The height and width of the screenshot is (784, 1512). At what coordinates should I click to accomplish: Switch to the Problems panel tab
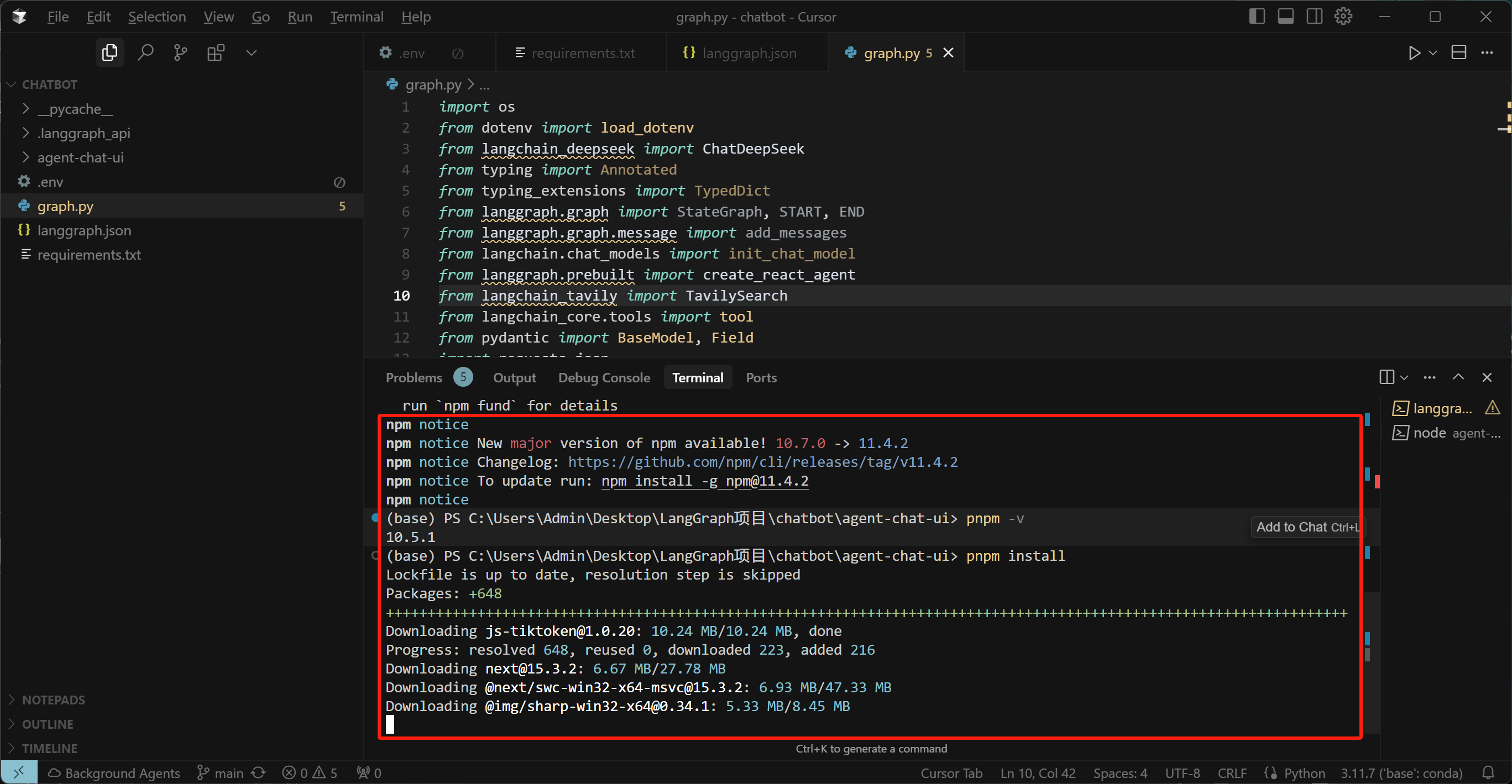[x=428, y=377]
